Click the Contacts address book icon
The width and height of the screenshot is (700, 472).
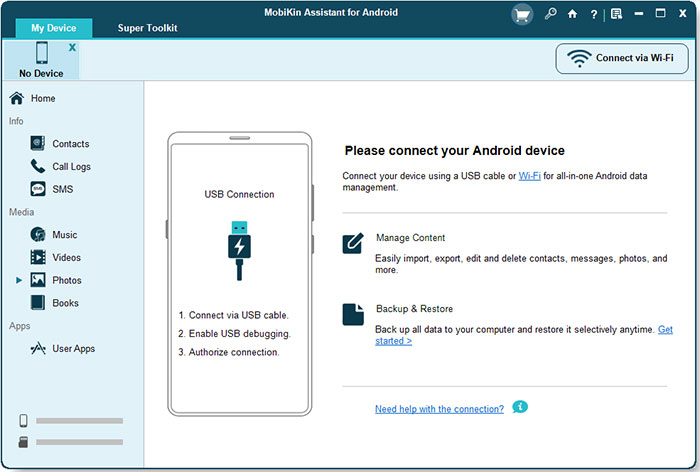(x=38, y=143)
